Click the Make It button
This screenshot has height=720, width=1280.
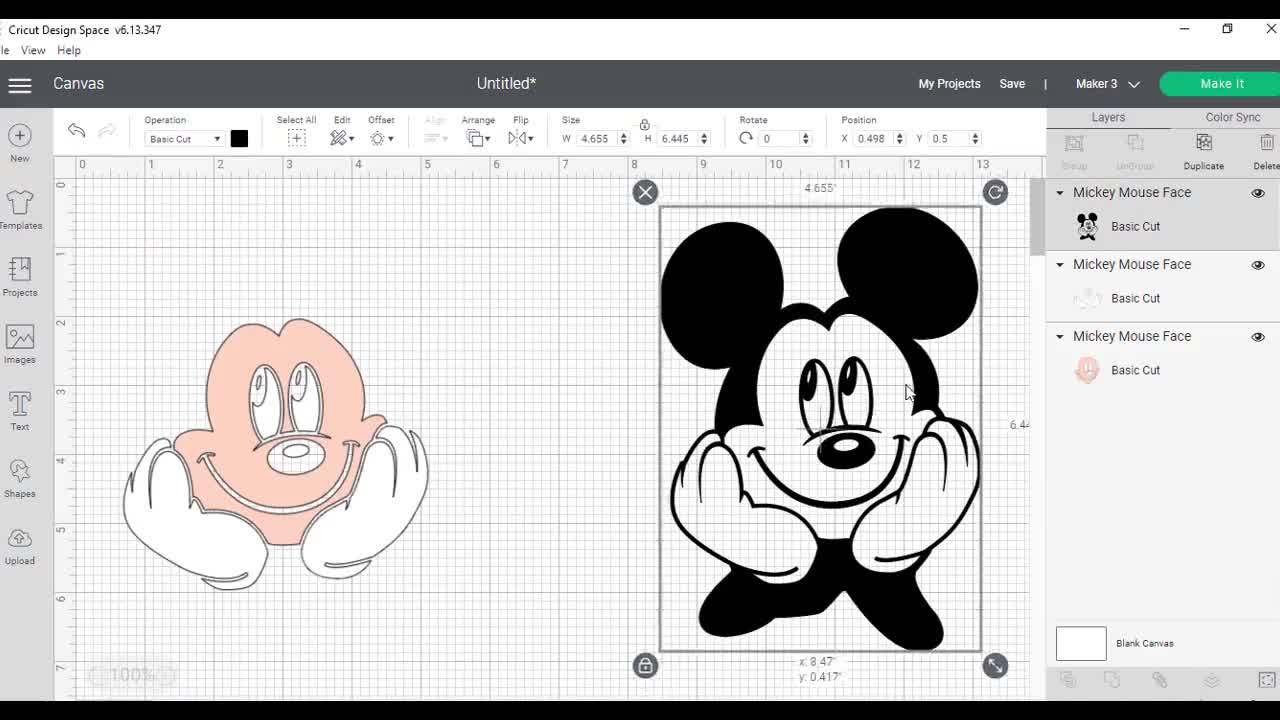pos(1221,84)
